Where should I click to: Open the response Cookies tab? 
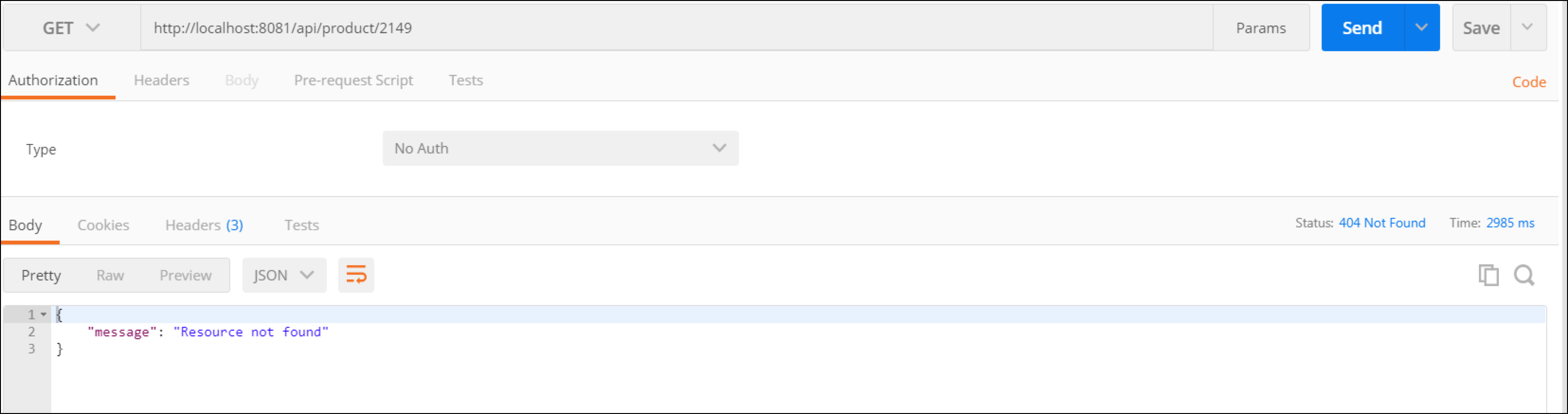pos(103,225)
